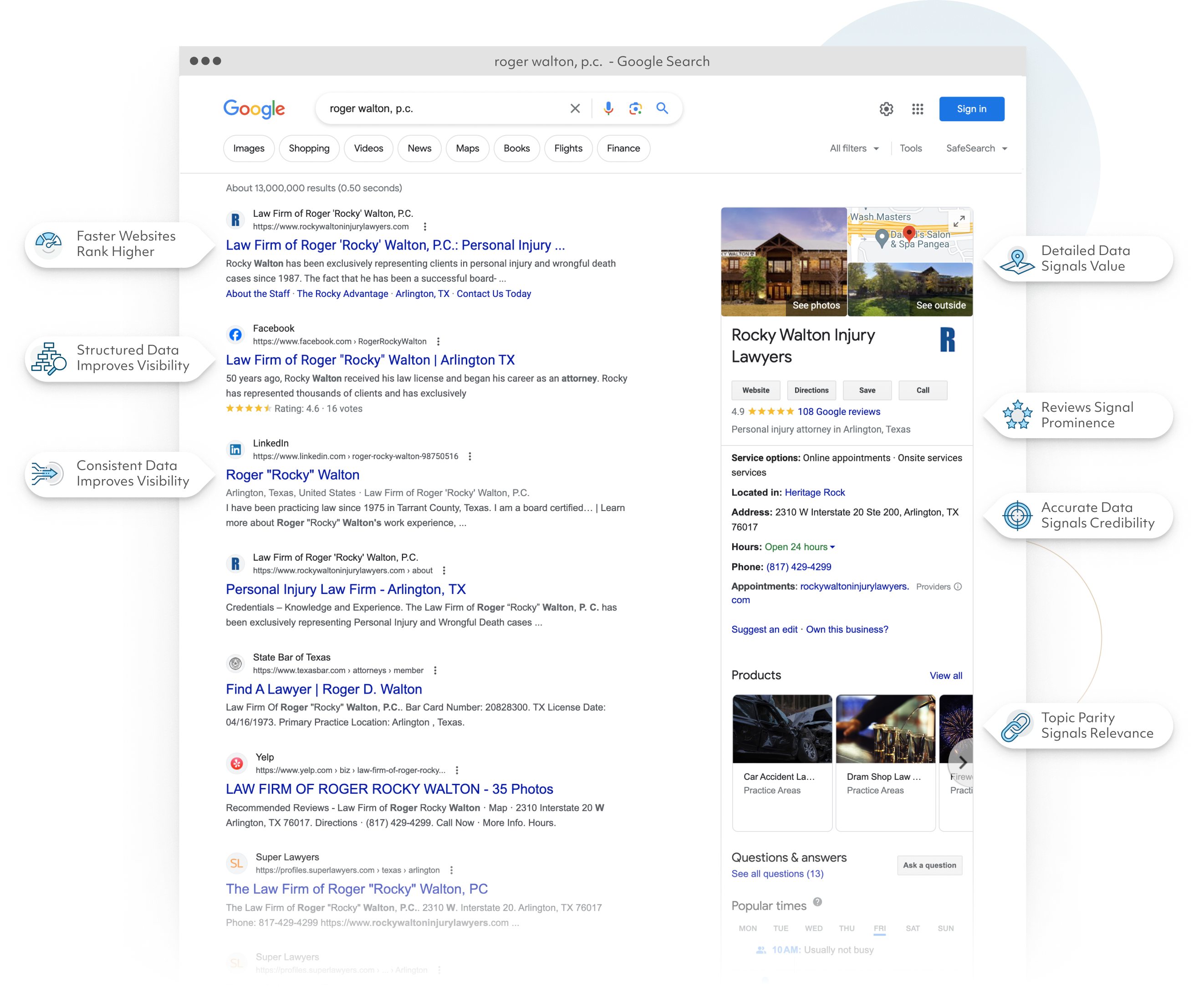Viewport: 1204px width, 992px height.
Task: Click the LinkedIn icon beside Roger Walton's profile
Action: tap(236, 449)
